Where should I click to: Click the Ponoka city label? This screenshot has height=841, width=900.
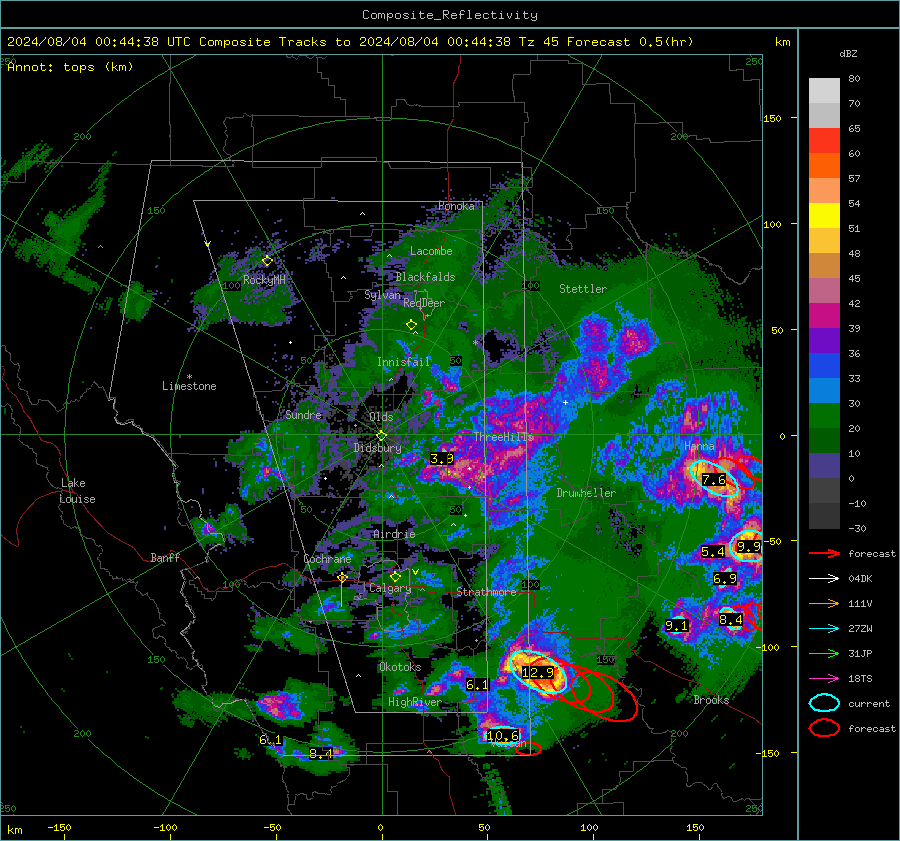456,206
